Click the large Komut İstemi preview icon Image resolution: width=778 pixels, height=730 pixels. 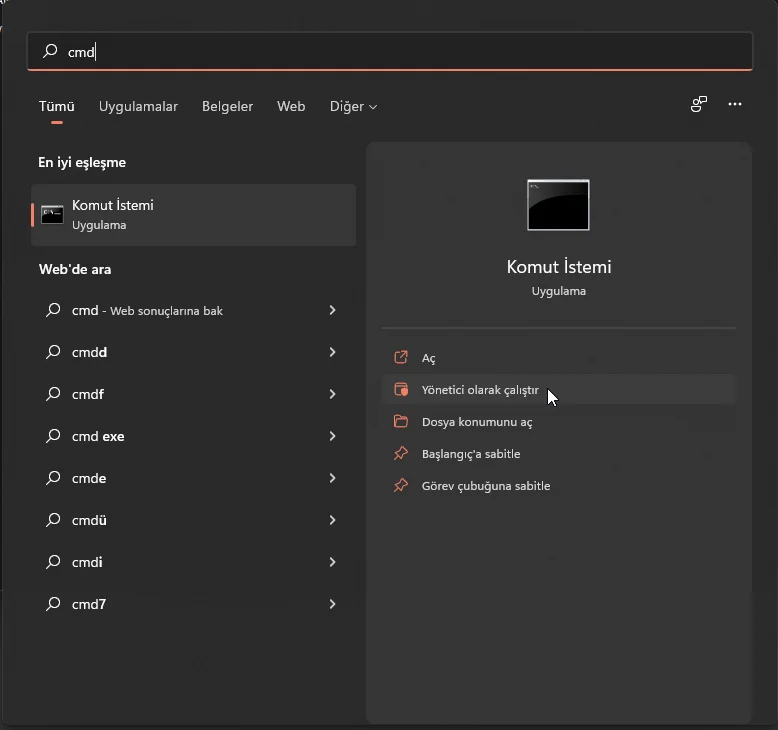[x=558, y=204]
